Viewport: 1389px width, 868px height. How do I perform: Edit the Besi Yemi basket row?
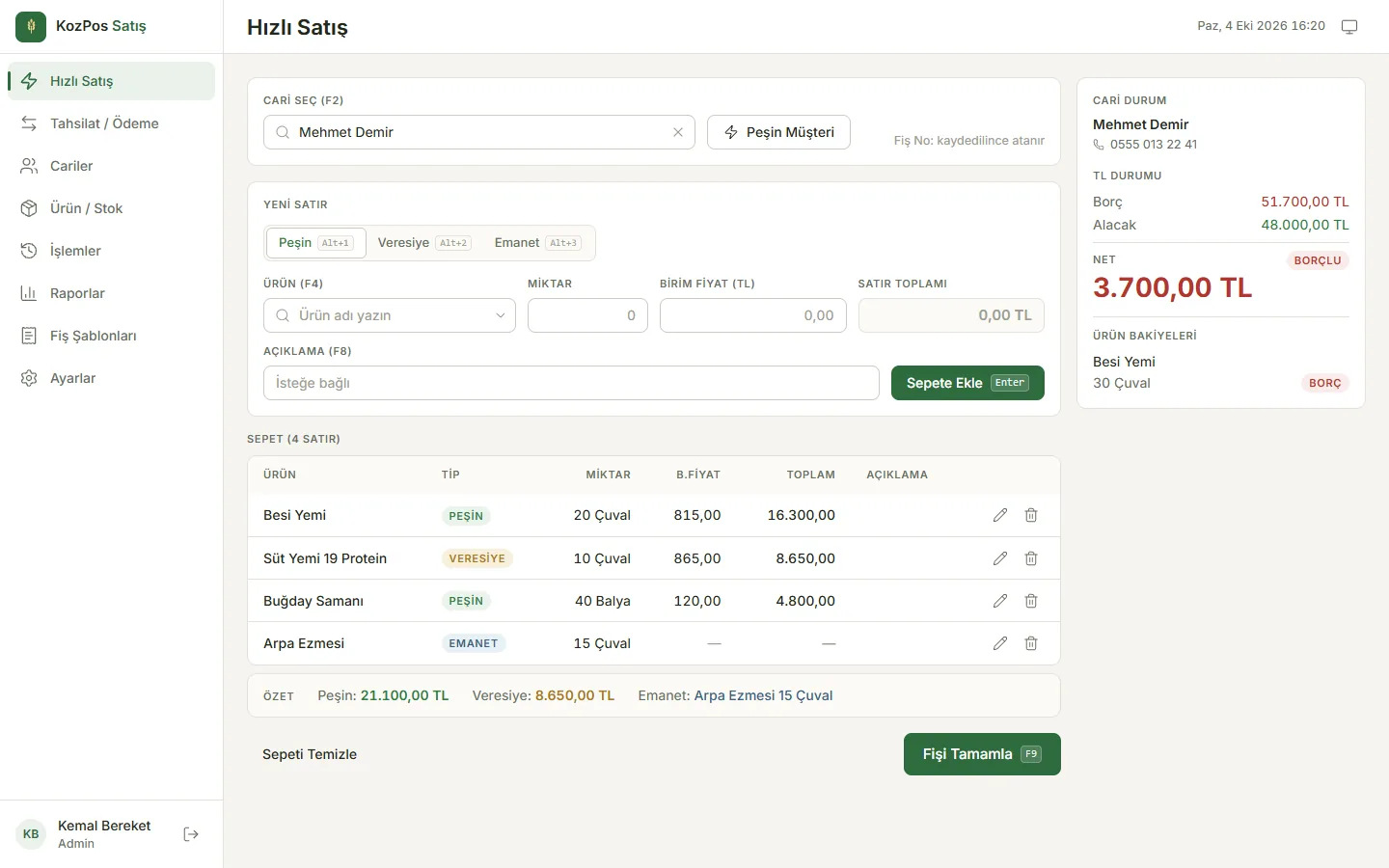coord(1000,515)
